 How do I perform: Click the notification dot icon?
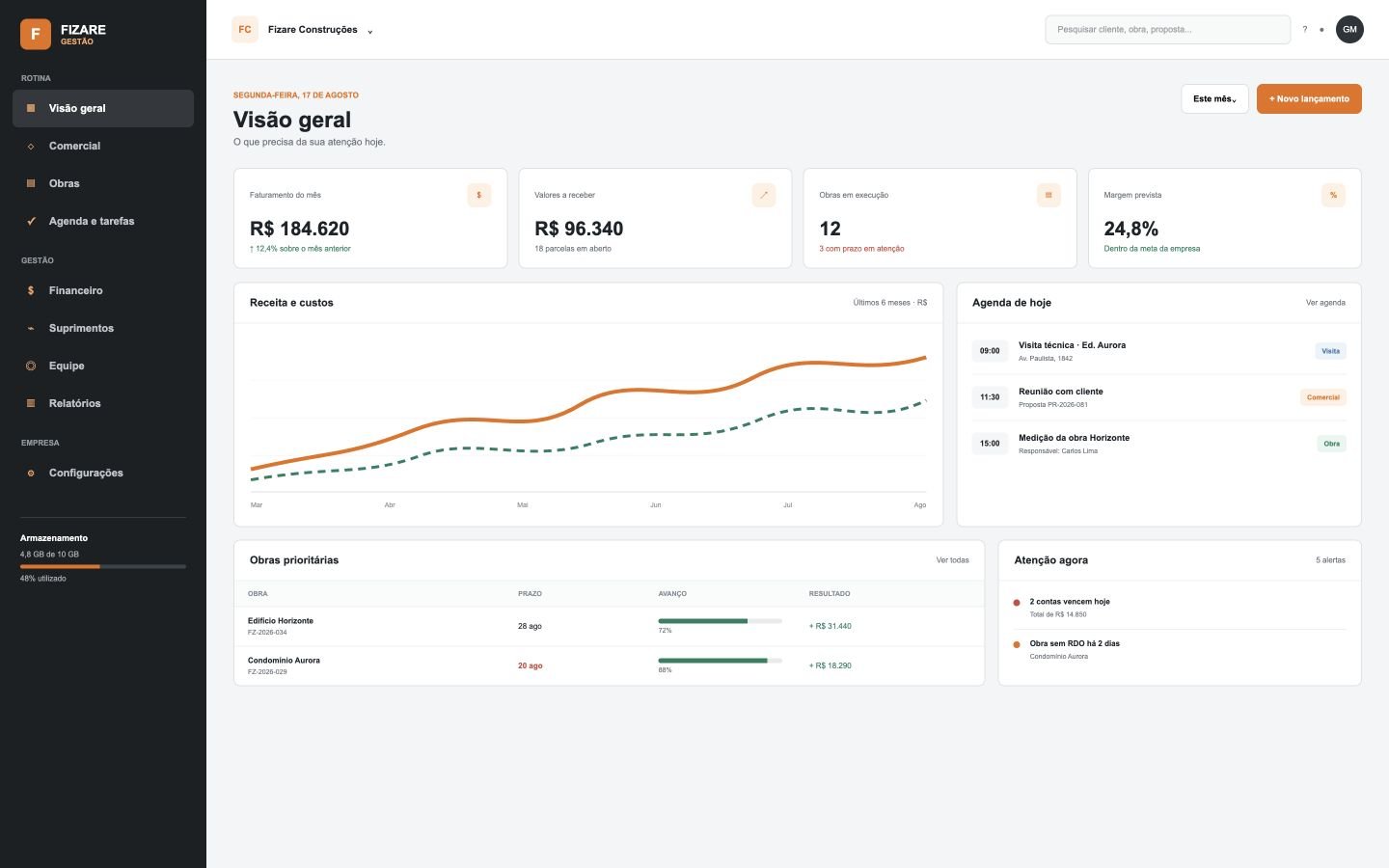(x=1321, y=30)
